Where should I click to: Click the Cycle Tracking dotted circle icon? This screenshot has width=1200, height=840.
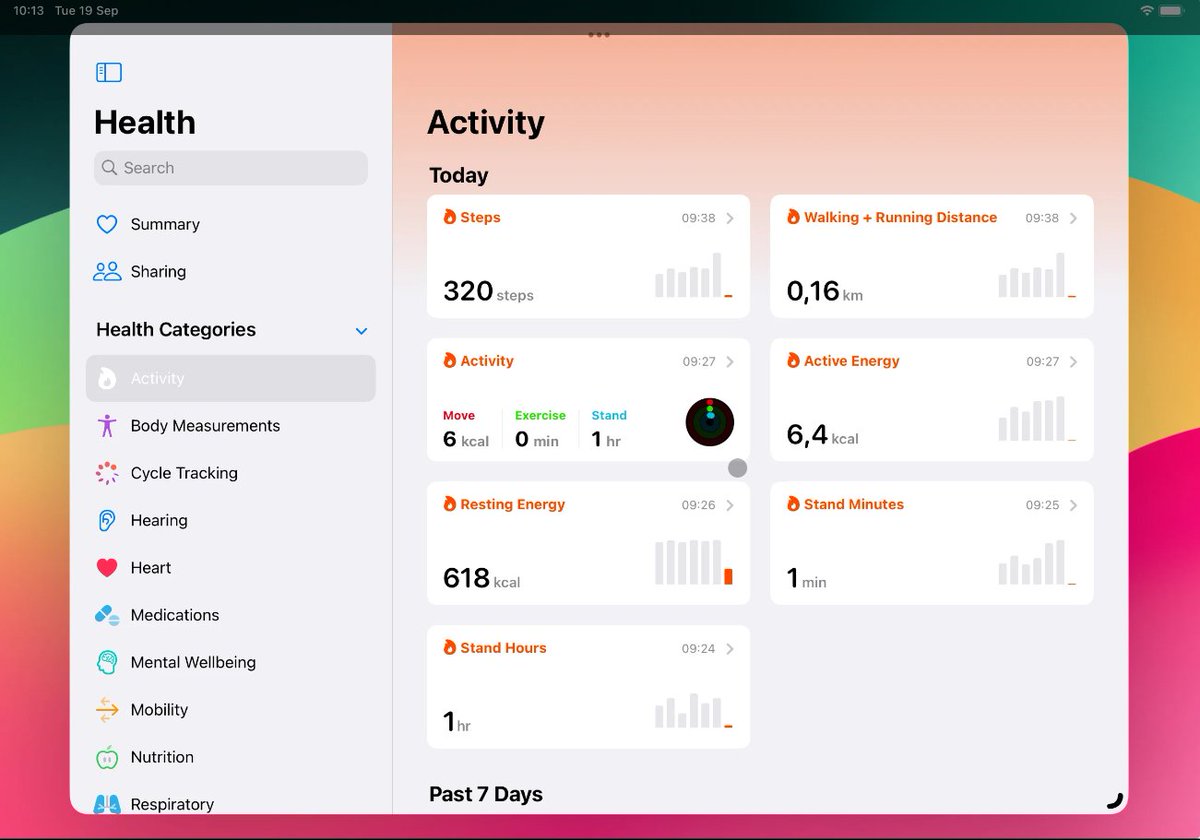click(x=107, y=473)
